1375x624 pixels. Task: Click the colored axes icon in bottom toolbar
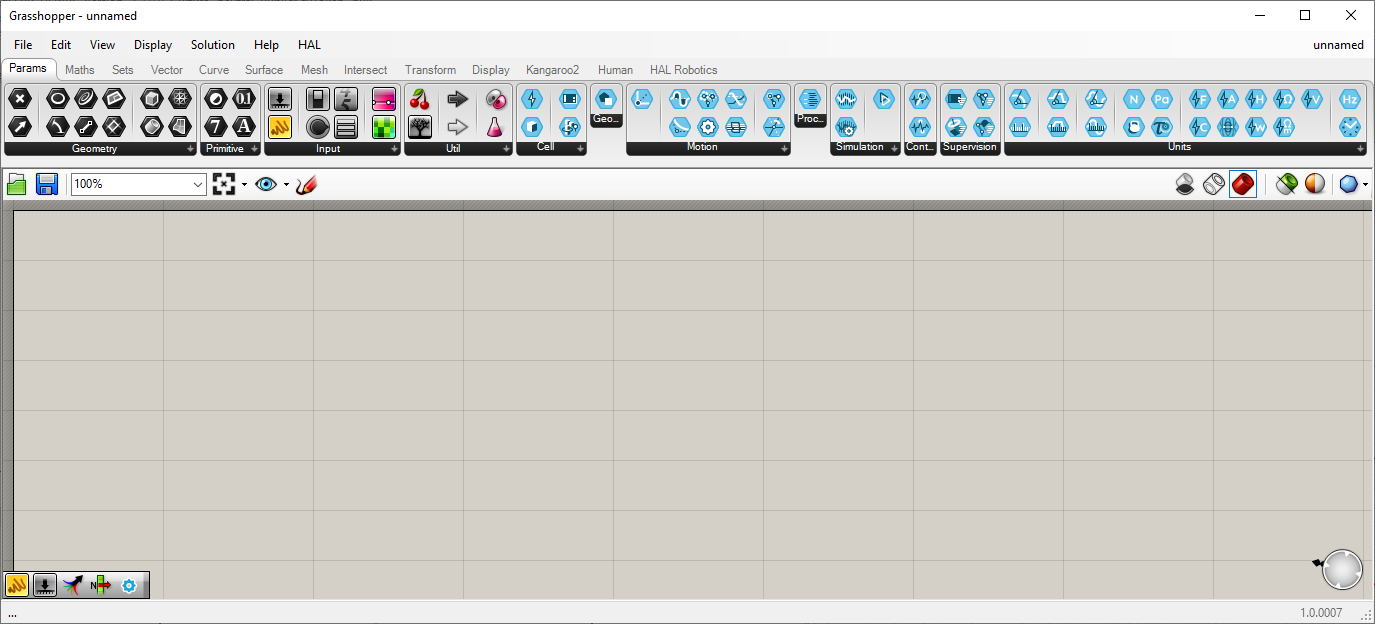click(x=72, y=586)
